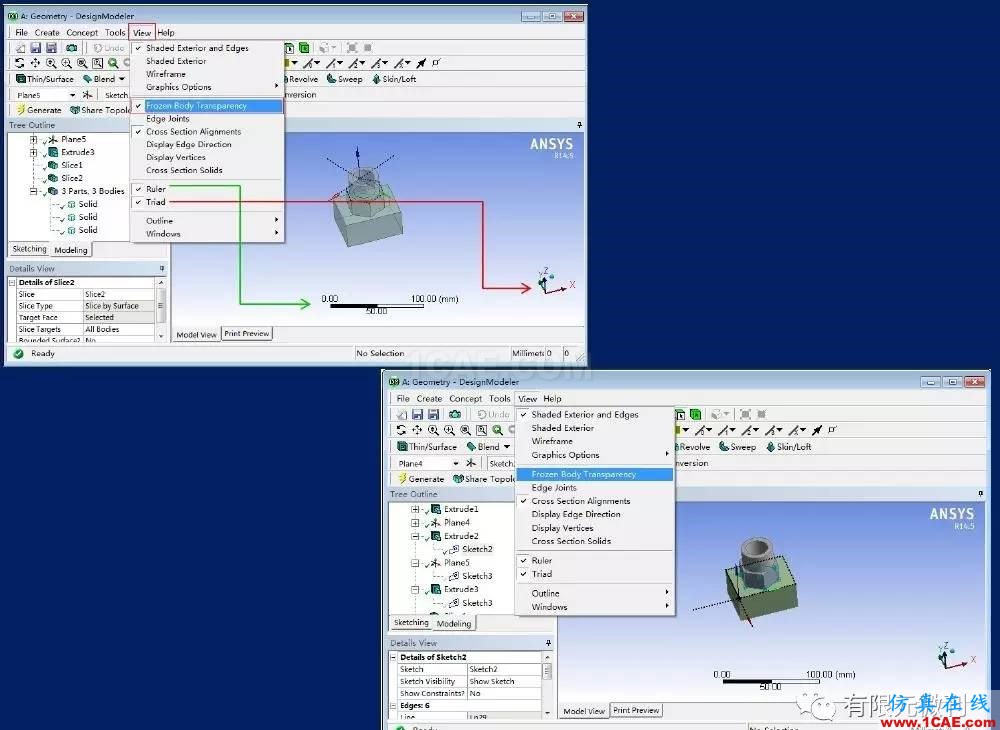The height and width of the screenshot is (730, 1000).
Task: Click the Sweep button in upper window
Action: (x=344, y=79)
